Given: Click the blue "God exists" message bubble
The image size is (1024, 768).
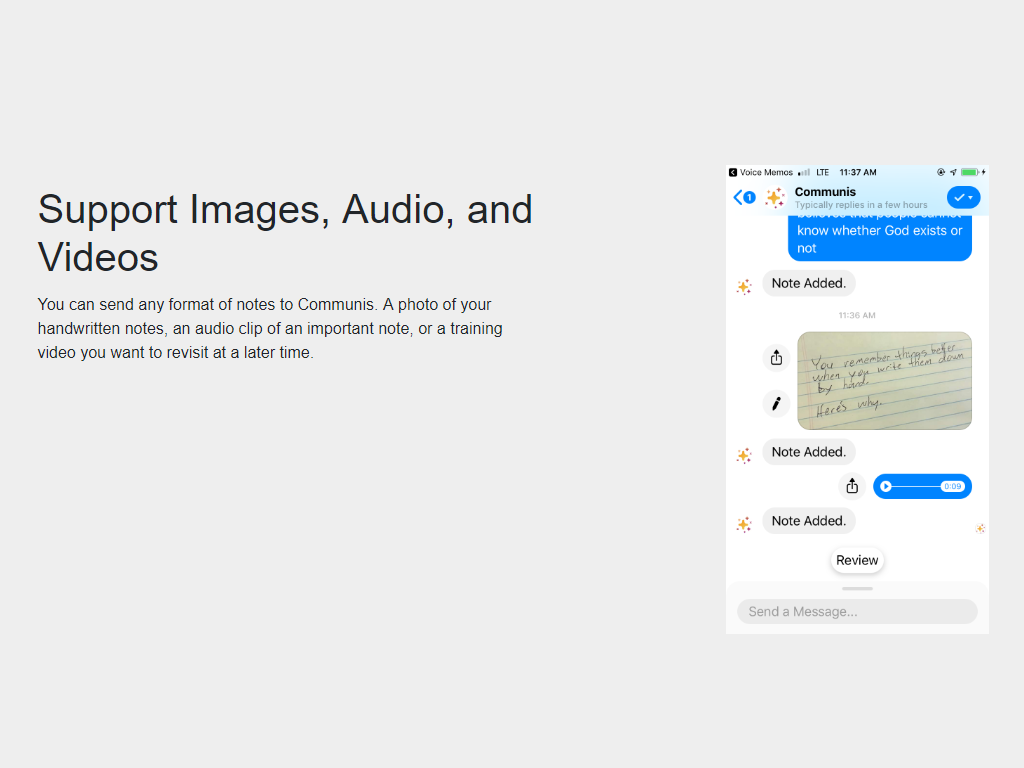Looking at the screenshot, I should (879, 236).
